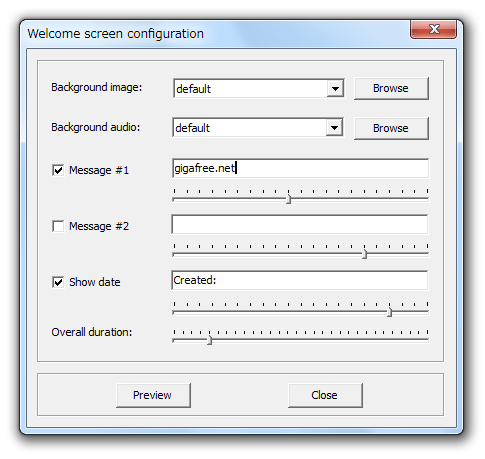Click the Message #2 slider thumb

tap(365, 254)
